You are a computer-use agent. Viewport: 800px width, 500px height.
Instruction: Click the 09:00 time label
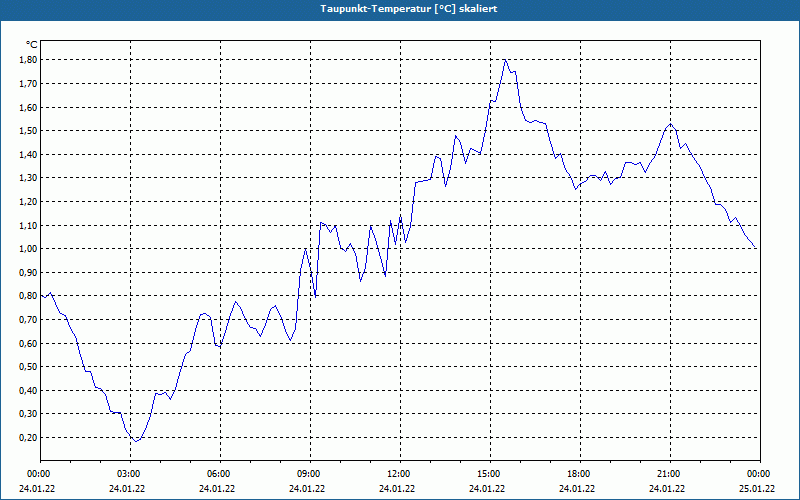coord(310,474)
